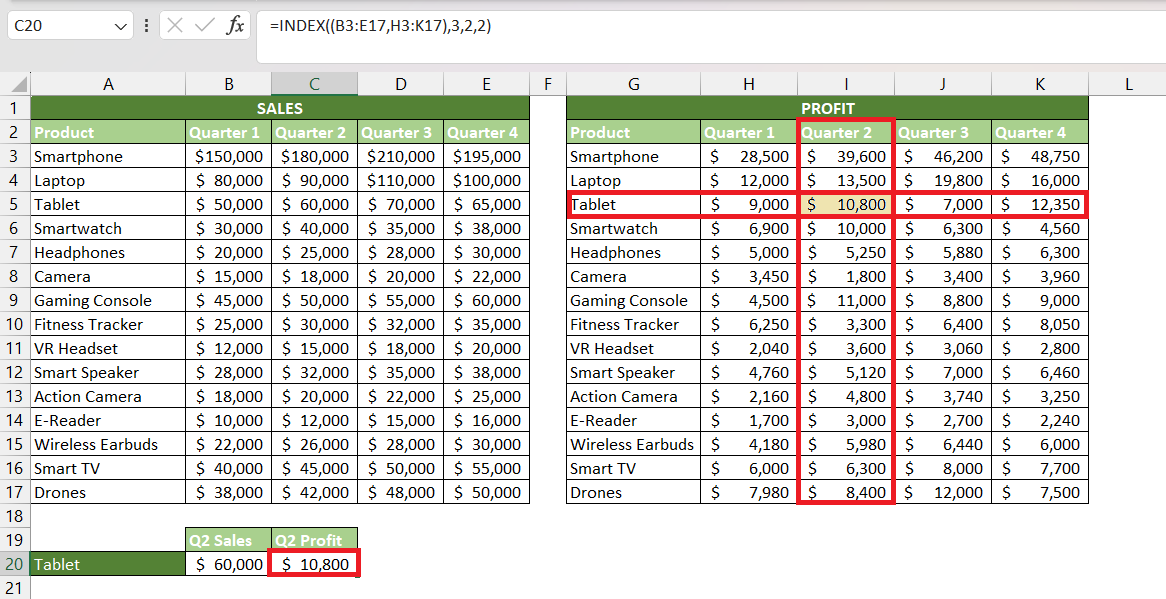Click the Cancel X icon in formula bar
Screen dimensions: 1166x599
click(175, 26)
